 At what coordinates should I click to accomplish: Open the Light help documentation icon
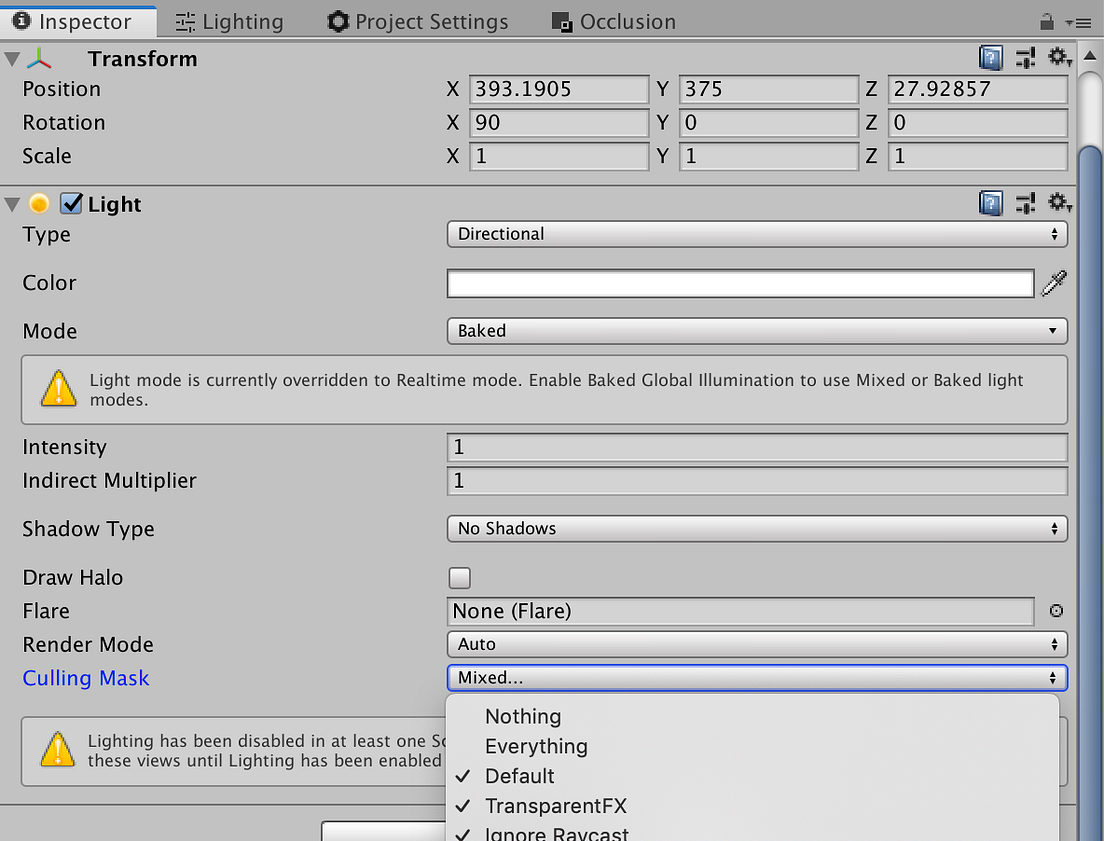click(990, 202)
